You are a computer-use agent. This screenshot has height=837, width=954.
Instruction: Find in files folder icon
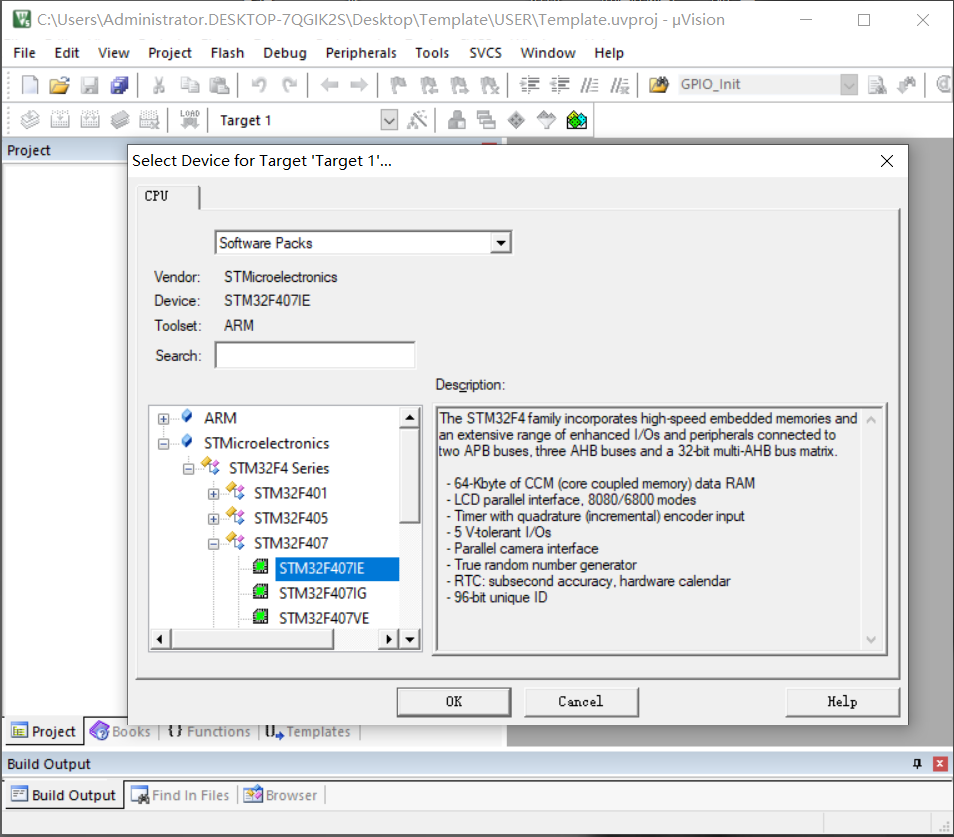click(x=659, y=85)
